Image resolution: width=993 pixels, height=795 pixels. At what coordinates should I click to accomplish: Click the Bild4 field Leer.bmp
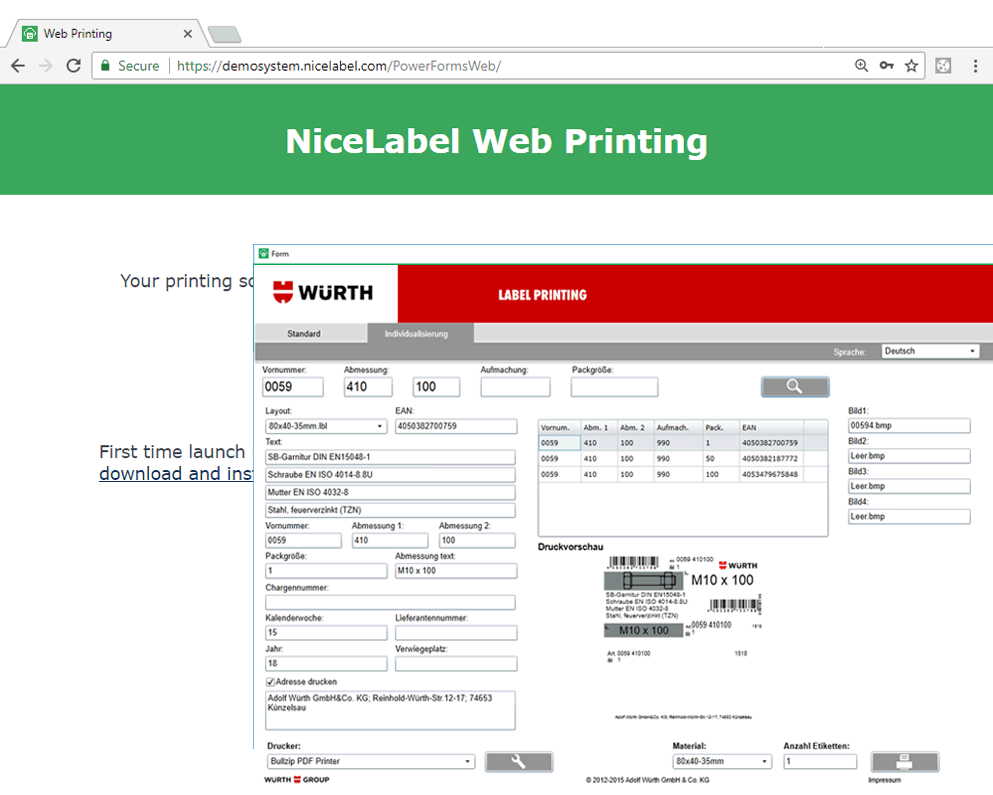coord(909,516)
